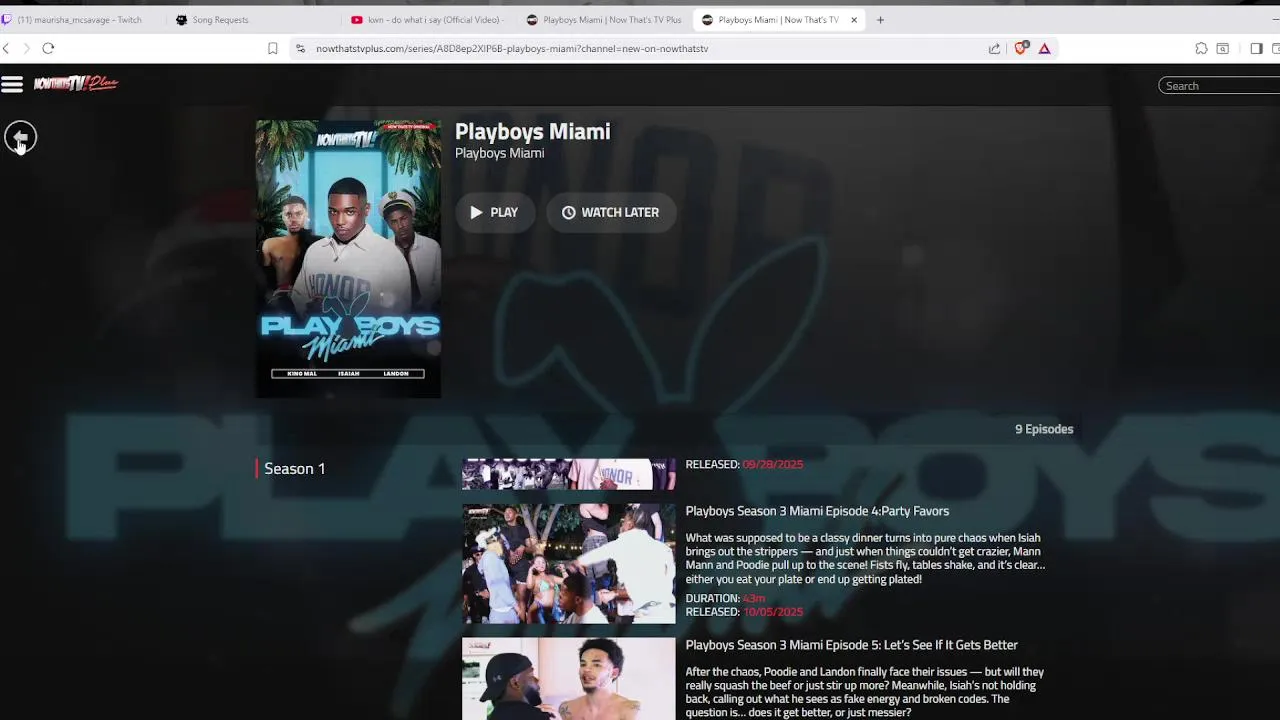Click the Playboys Miami main heading
The image size is (1280, 720).
click(532, 131)
